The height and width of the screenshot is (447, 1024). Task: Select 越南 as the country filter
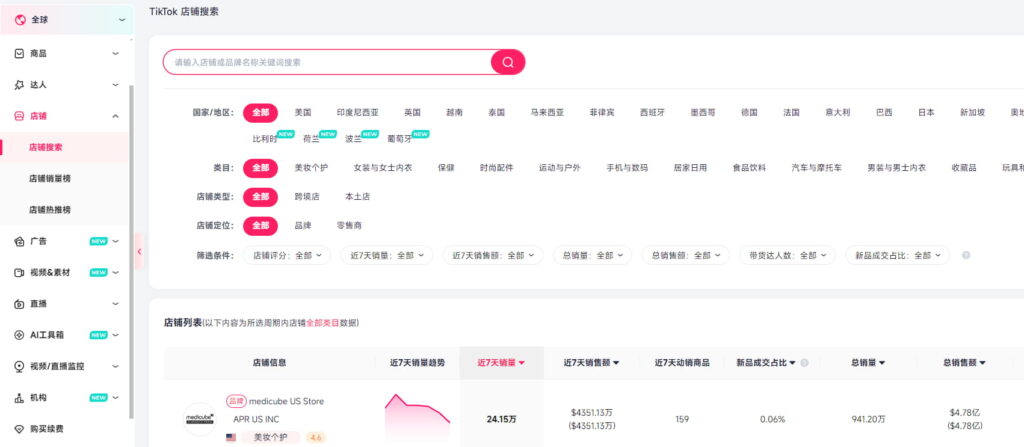point(455,112)
